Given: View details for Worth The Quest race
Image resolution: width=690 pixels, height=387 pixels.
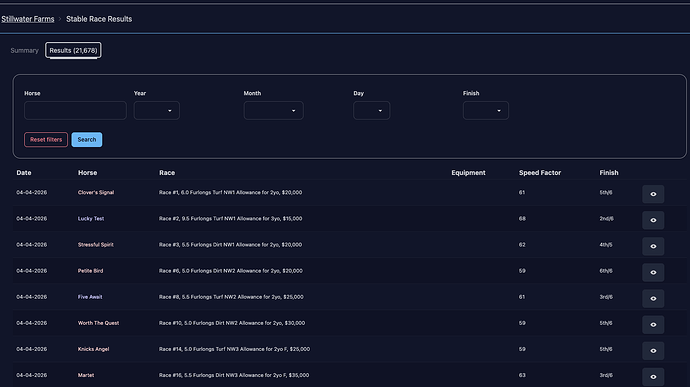Looking at the screenshot, I should pos(653,324).
